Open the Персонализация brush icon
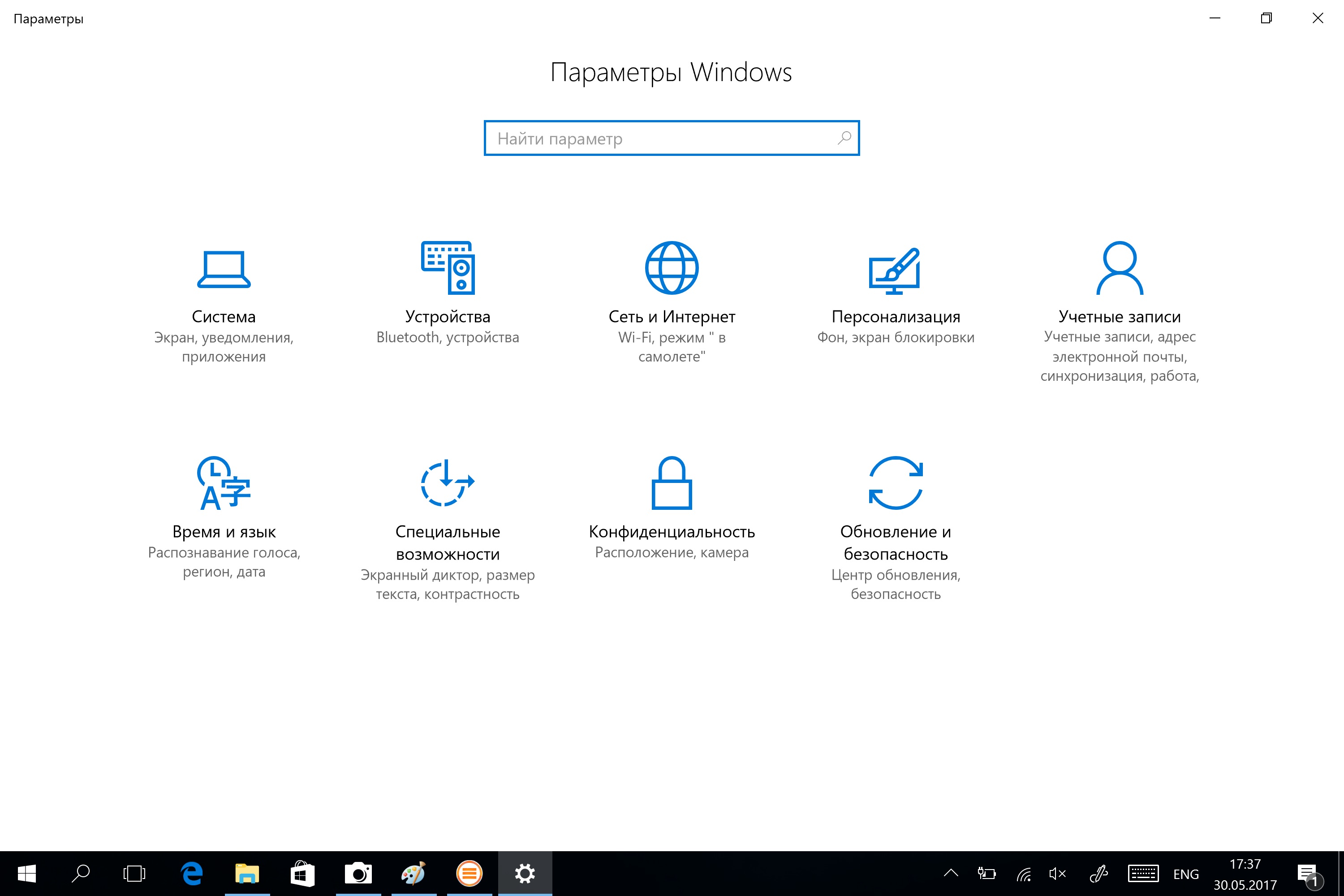The height and width of the screenshot is (896, 1344). coord(895,271)
